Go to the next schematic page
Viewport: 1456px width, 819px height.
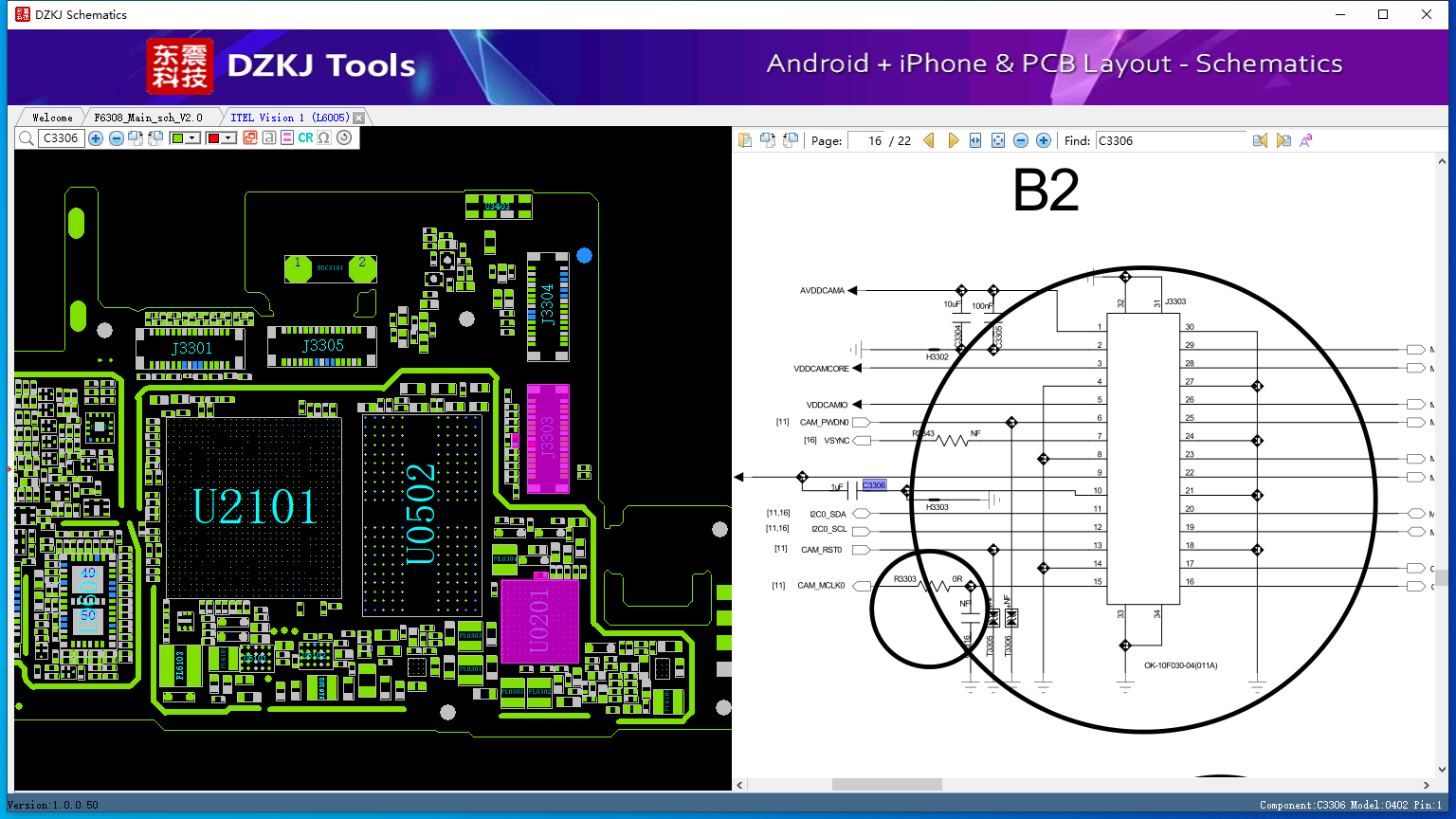[x=953, y=140]
